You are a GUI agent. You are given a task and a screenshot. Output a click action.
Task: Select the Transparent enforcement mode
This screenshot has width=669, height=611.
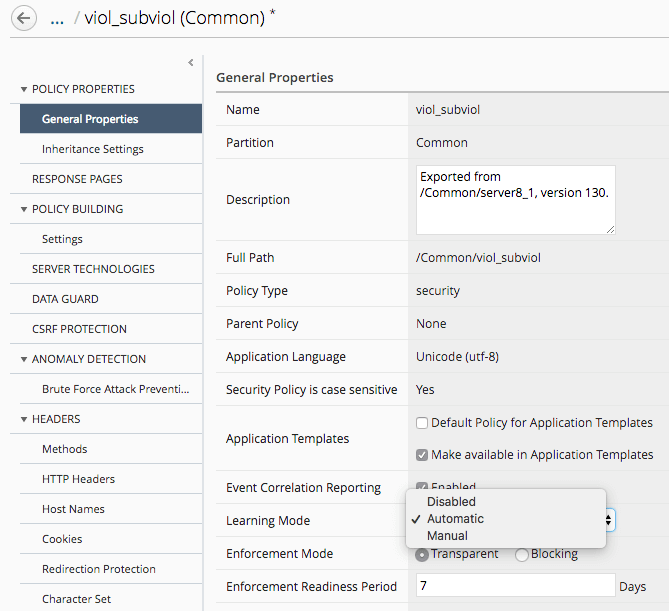point(422,555)
